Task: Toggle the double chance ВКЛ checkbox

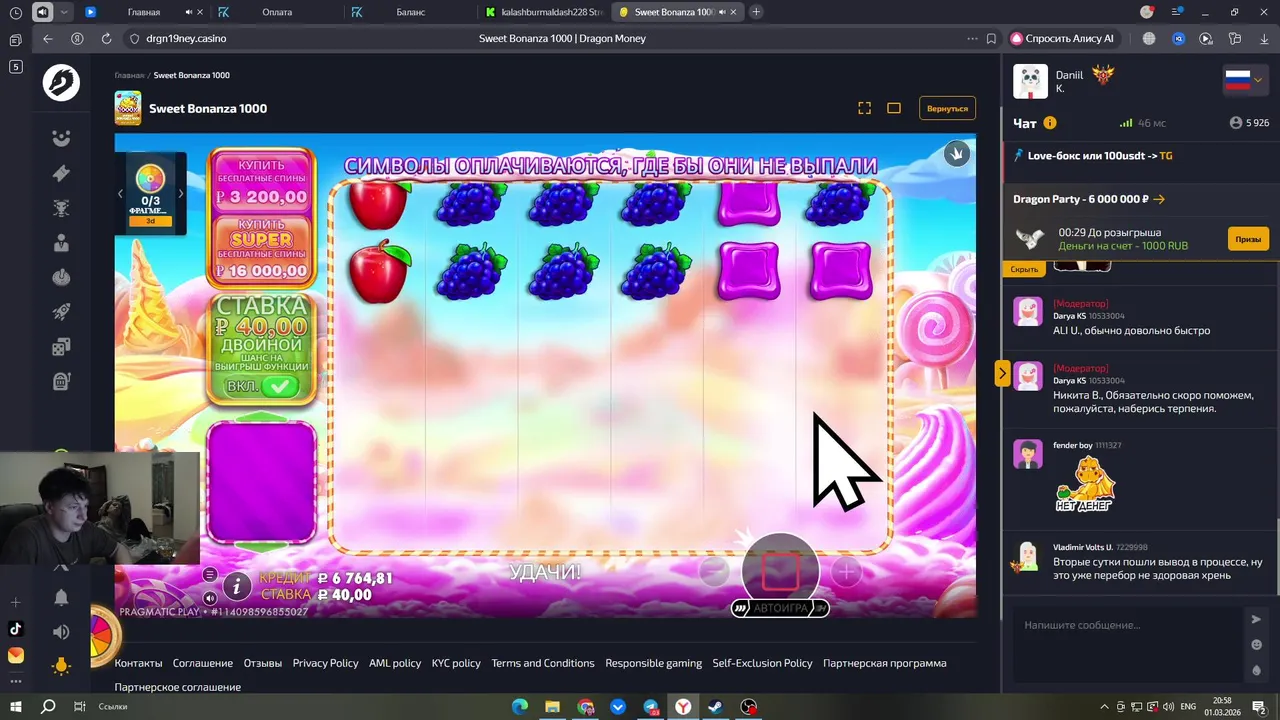Action: [x=280, y=386]
